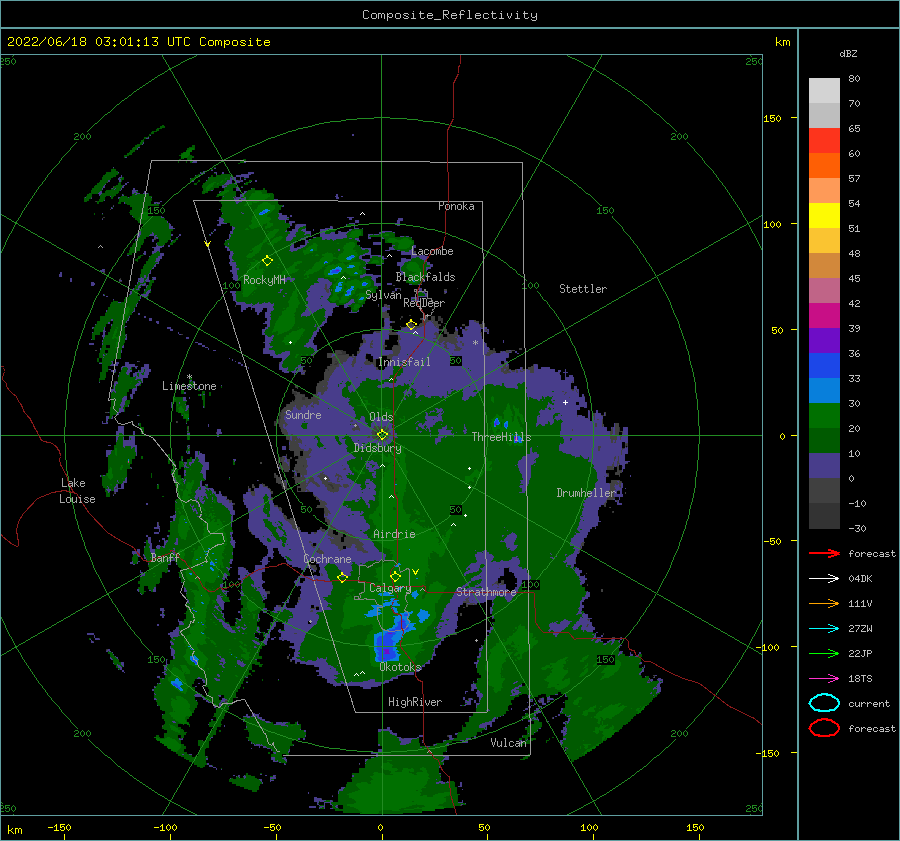
Task: Select the orange 111V arrow icon
Action: [824, 603]
